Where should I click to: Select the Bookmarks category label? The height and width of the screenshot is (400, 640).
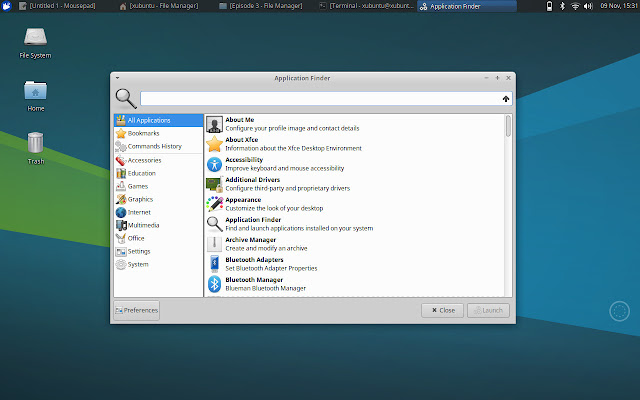(143, 133)
